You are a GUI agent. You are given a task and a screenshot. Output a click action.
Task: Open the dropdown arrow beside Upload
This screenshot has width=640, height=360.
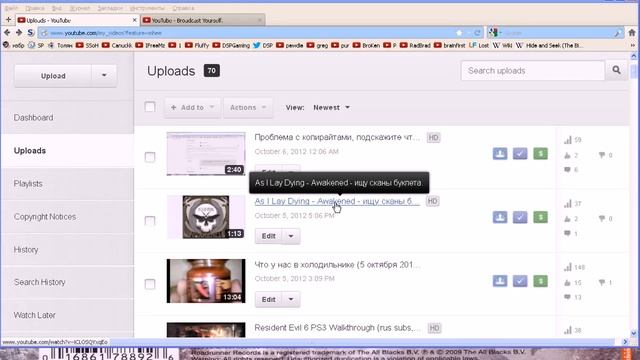[x=104, y=76]
